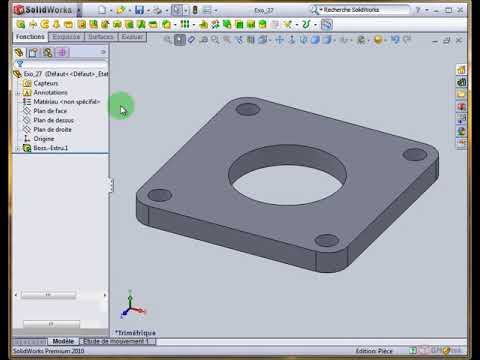This screenshot has height=360, width=480.
Task: Open the dropdown arrow next to Curves
Action: (315, 25)
